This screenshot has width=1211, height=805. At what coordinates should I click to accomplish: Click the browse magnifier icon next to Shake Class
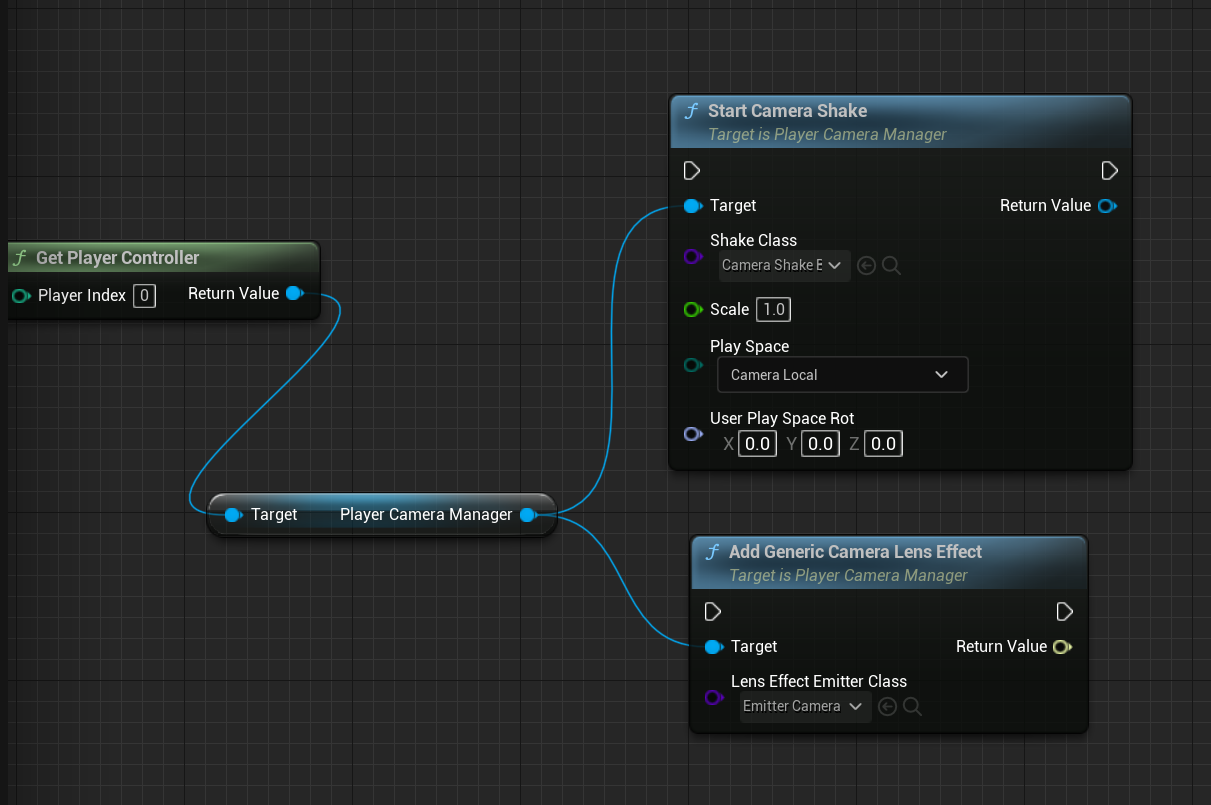click(892, 266)
